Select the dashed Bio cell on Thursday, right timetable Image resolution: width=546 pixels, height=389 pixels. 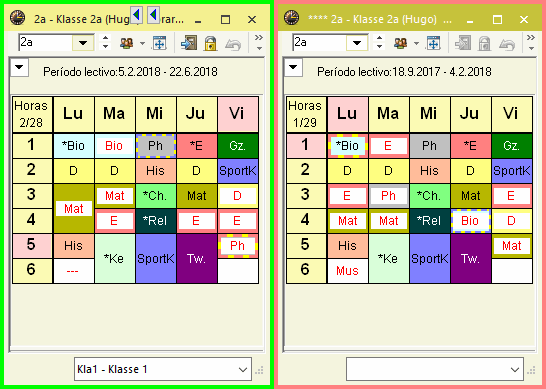tap(471, 221)
